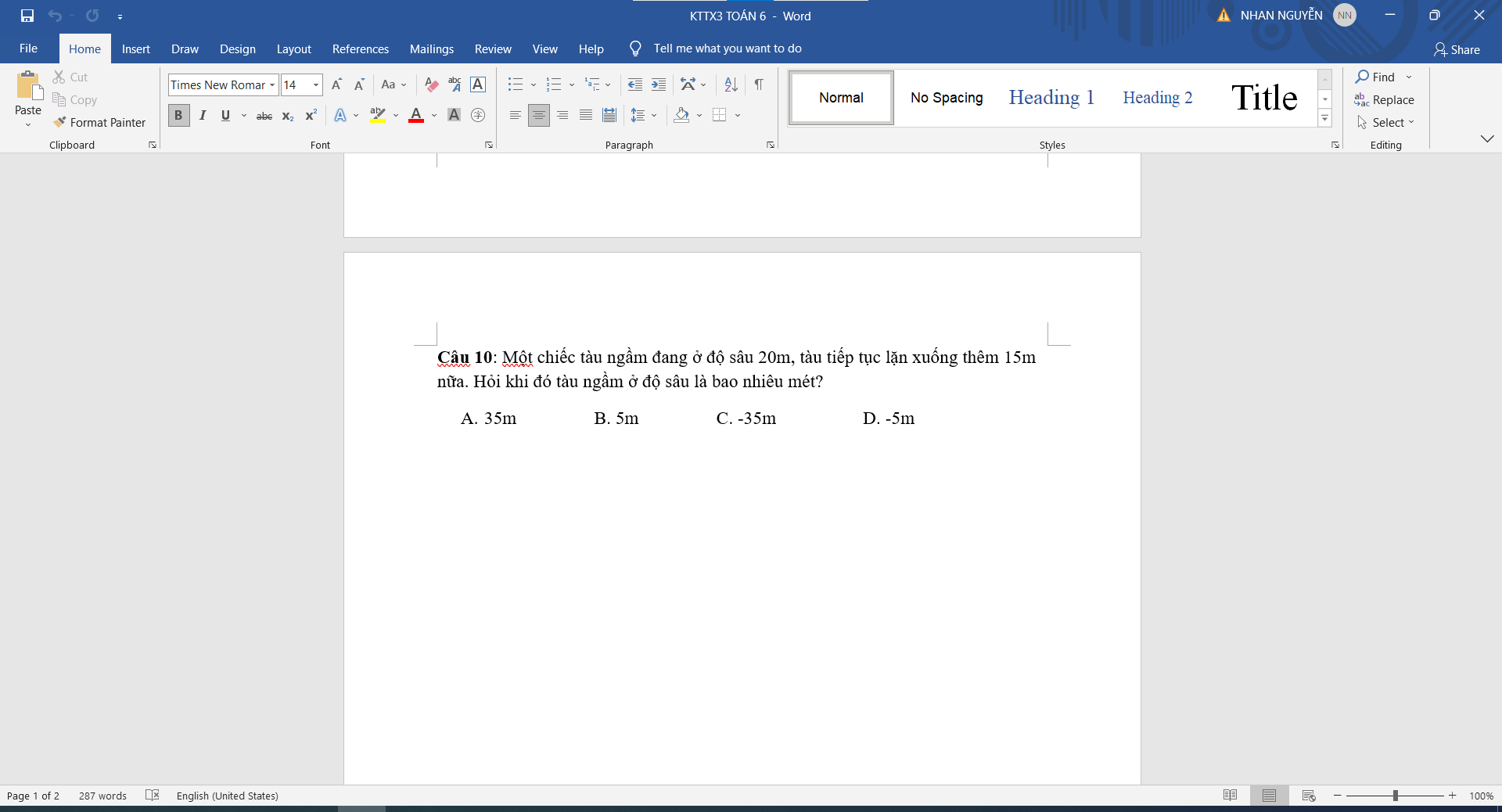Viewport: 1502px width, 812px height.
Task: Toggle show paragraph marks
Action: (x=759, y=84)
